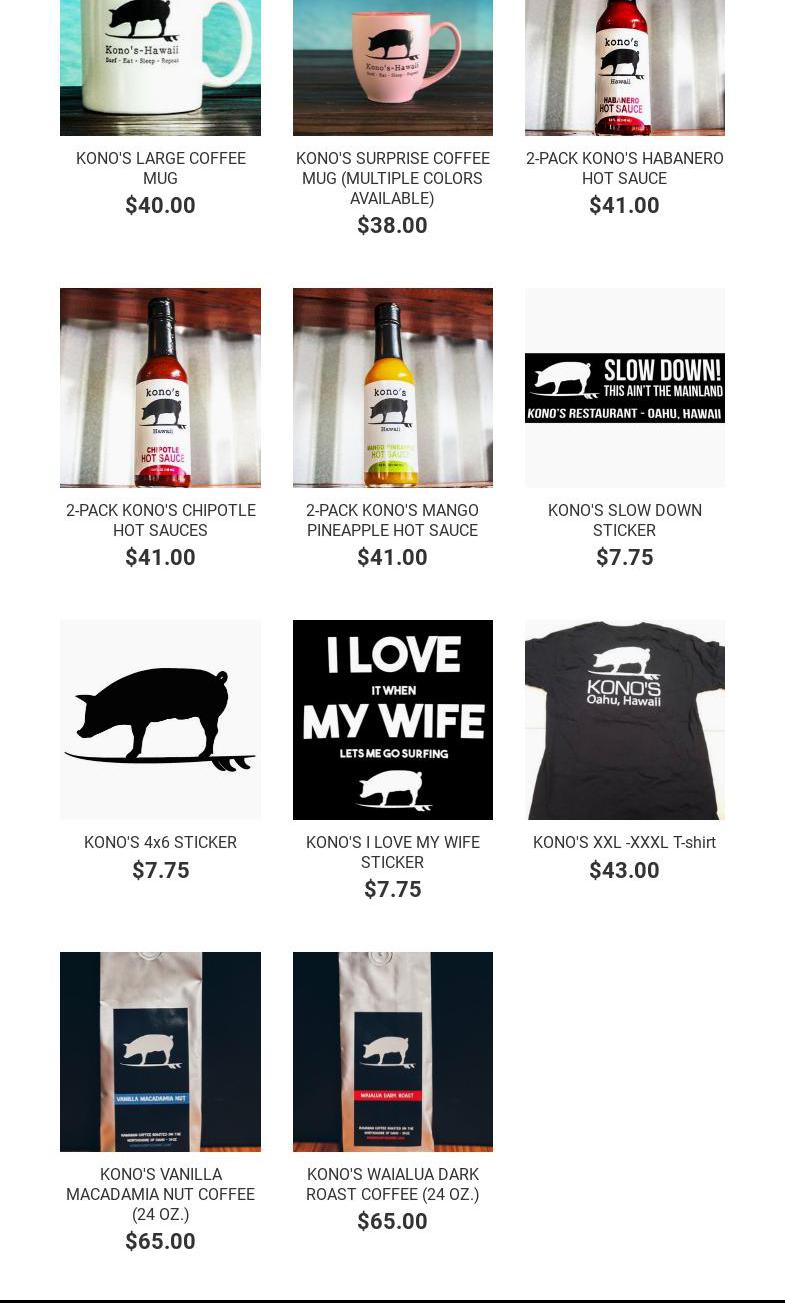Open the large white coffee mug image
The width and height of the screenshot is (785, 1303).
[160, 67]
